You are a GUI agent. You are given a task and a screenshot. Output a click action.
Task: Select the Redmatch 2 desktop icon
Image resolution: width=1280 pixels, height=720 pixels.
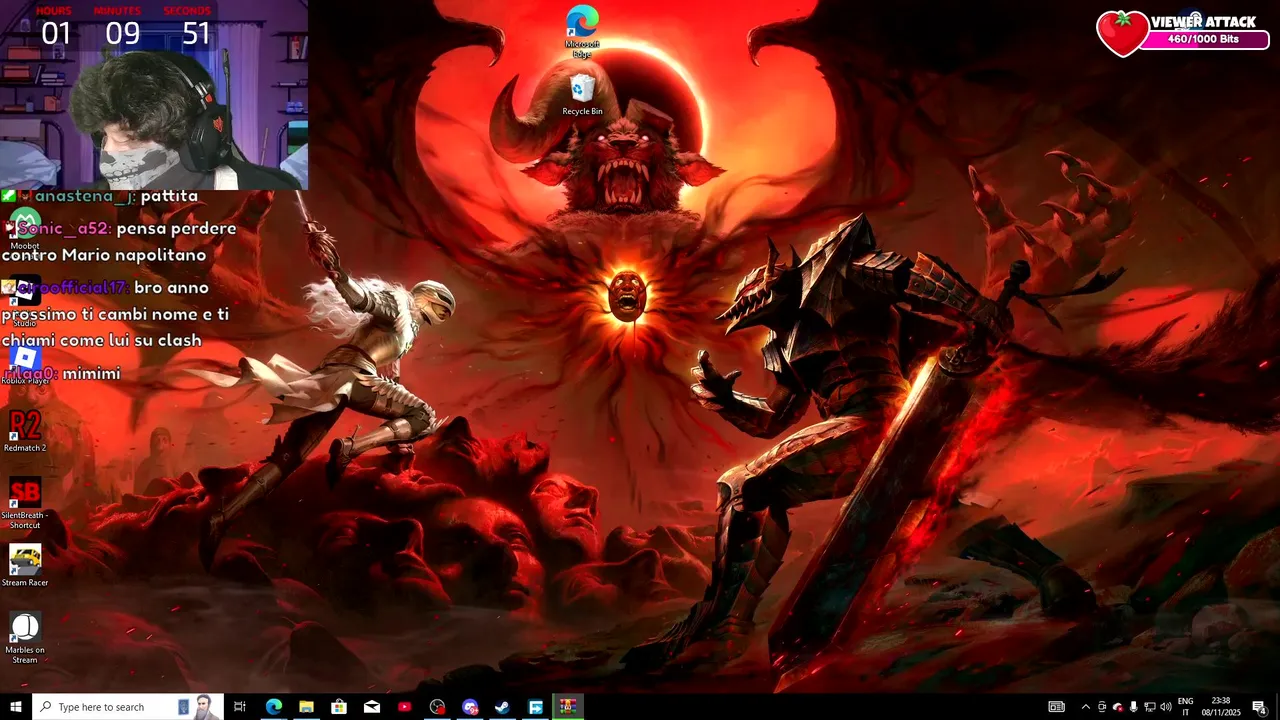(x=25, y=431)
